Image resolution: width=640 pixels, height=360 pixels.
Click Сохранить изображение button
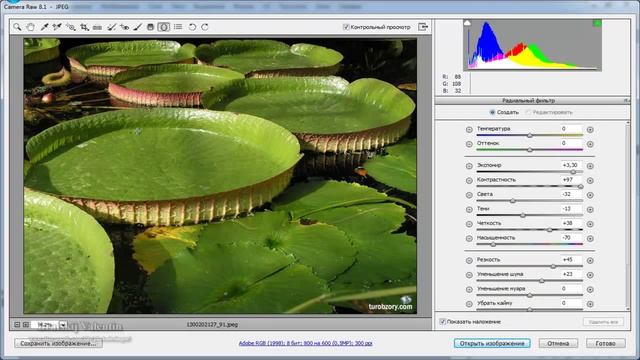[58, 343]
